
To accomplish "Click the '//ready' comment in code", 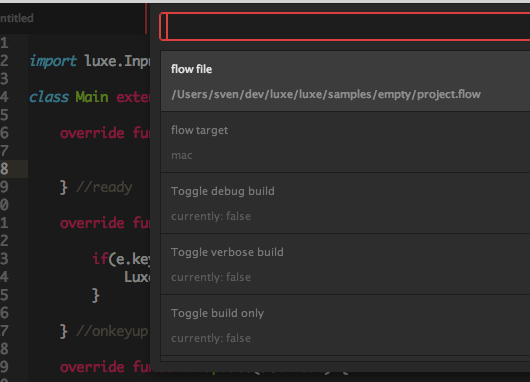I will coord(104,187).
